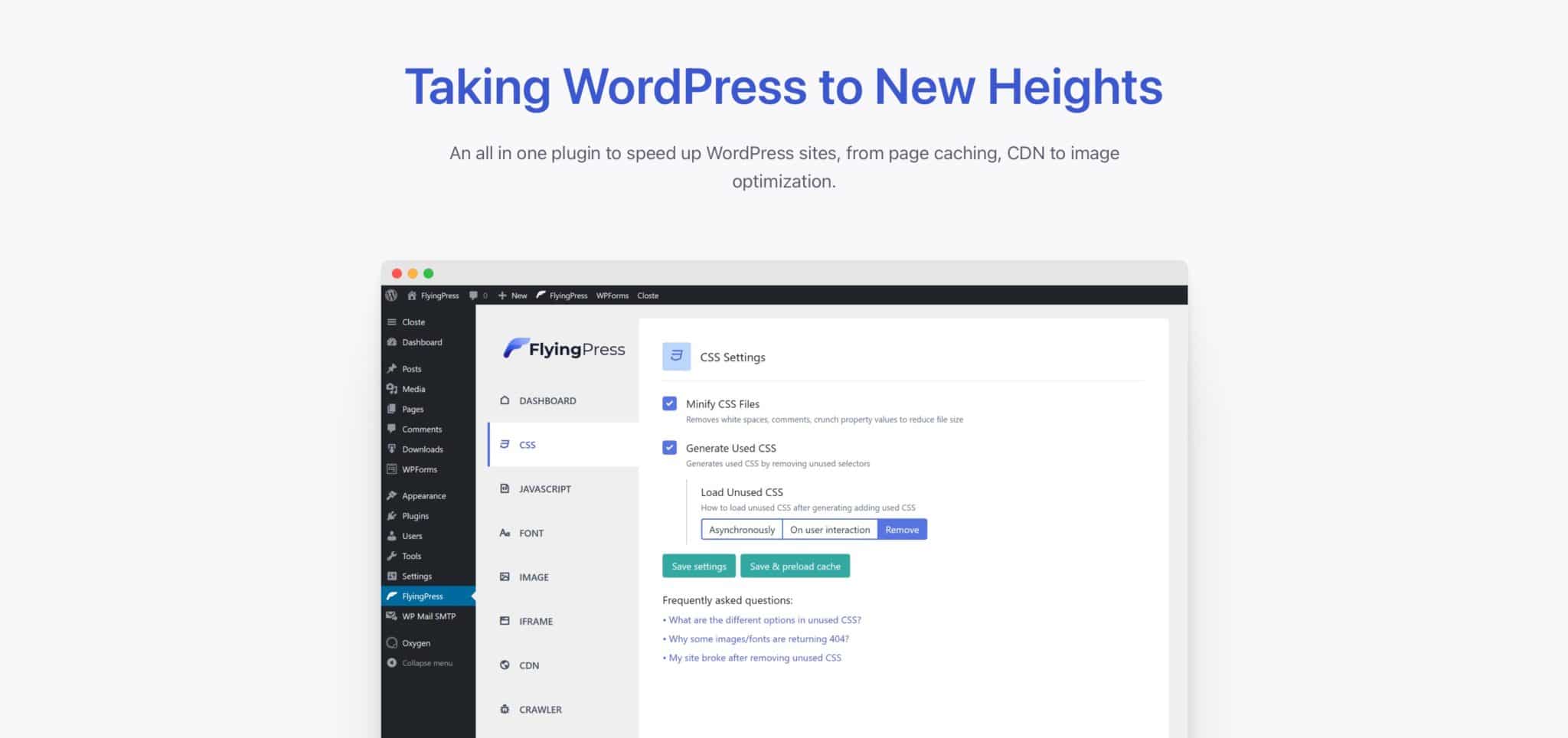Click the Posts pin icon

point(392,369)
